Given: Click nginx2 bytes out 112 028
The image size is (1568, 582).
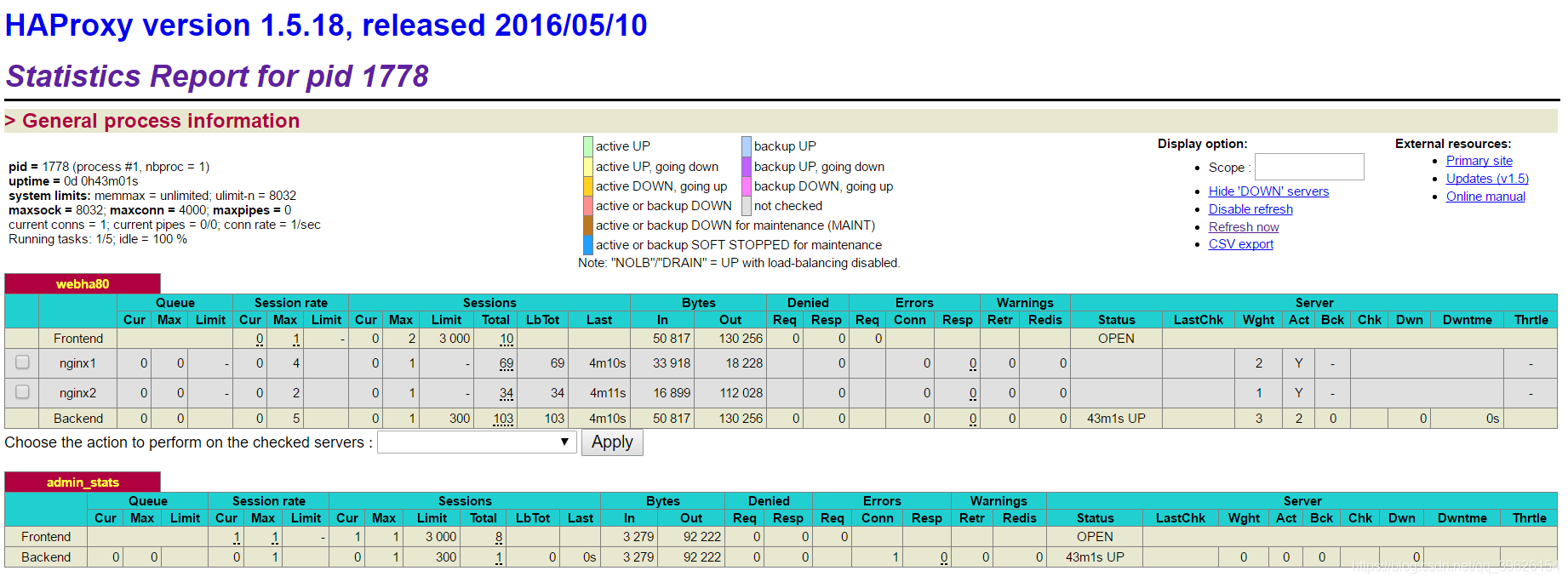Looking at the screenshot, I should [741, 393].
